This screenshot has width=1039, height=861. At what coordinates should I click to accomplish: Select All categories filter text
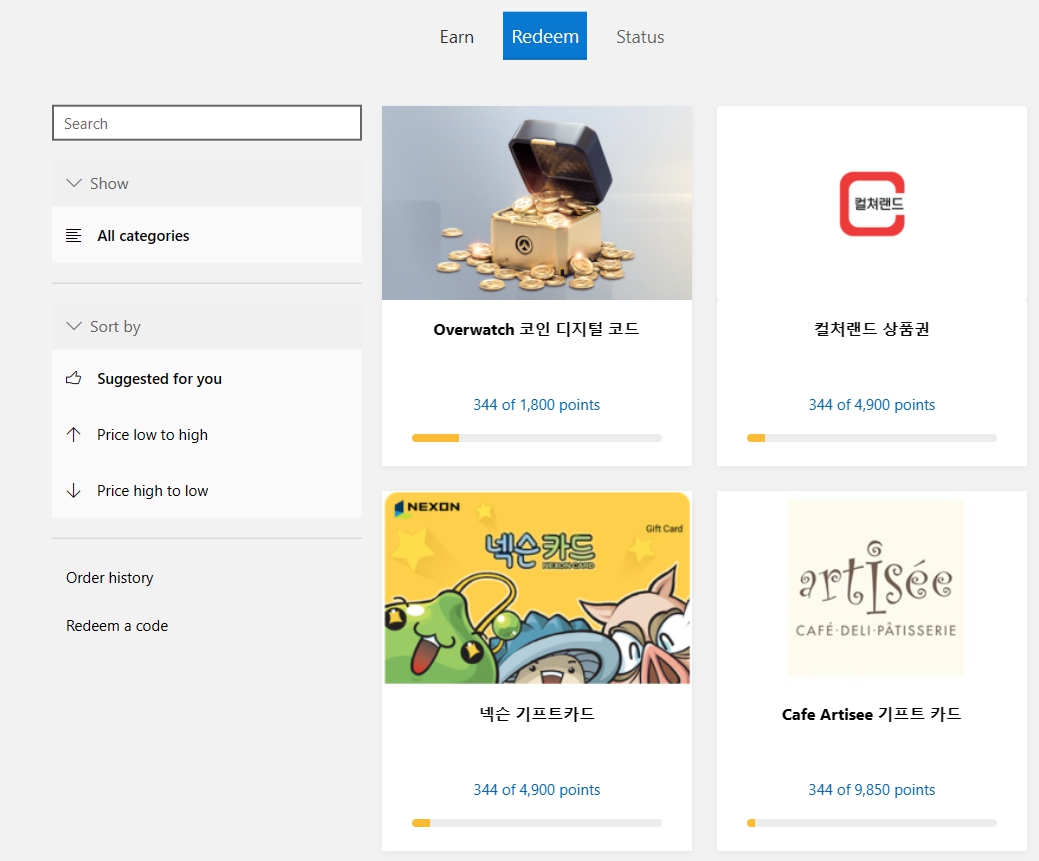click(143, 235)
